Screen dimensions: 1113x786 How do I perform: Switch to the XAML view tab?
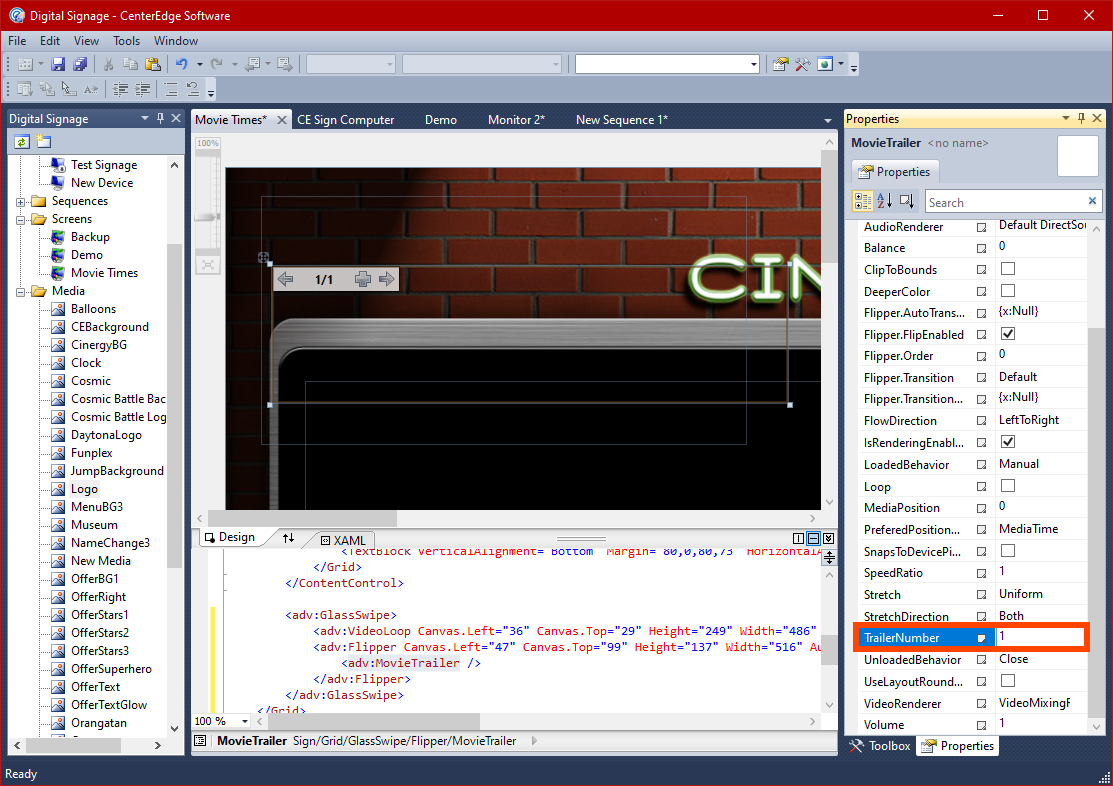344,540
